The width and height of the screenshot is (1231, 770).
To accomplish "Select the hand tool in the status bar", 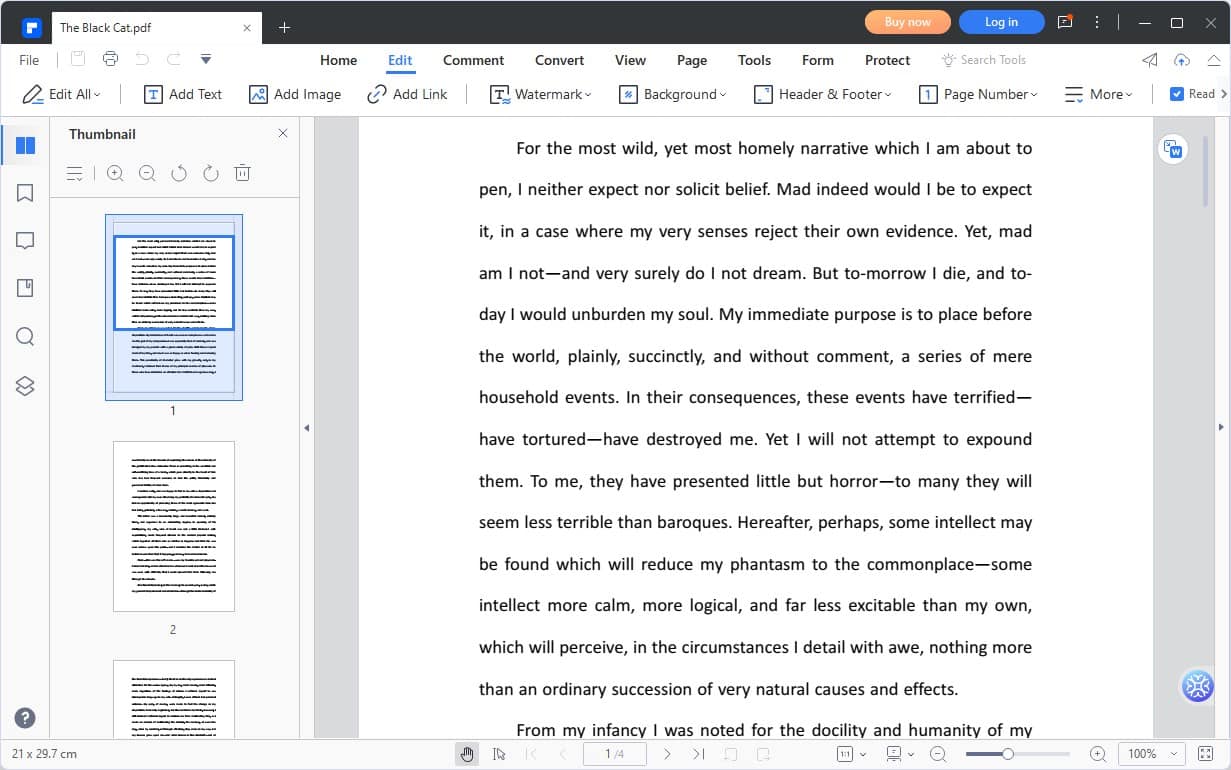I will coord(467,754).
